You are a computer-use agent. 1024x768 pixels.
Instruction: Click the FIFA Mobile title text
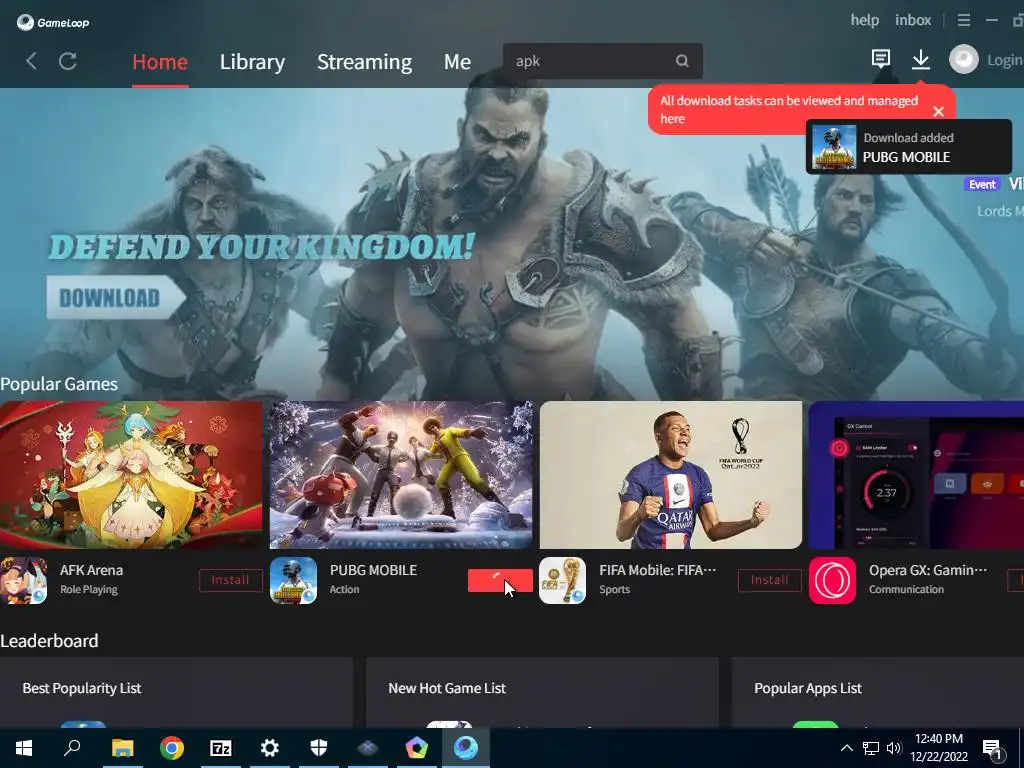[x=658, y=570]
